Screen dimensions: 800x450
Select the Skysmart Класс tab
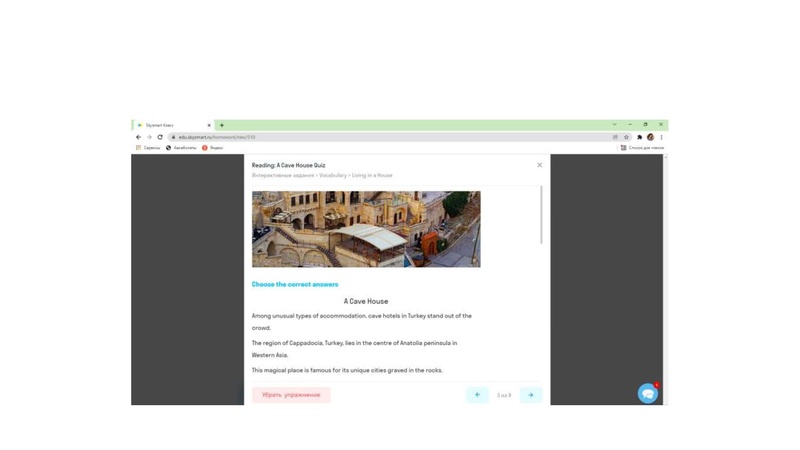pos(172,125)
